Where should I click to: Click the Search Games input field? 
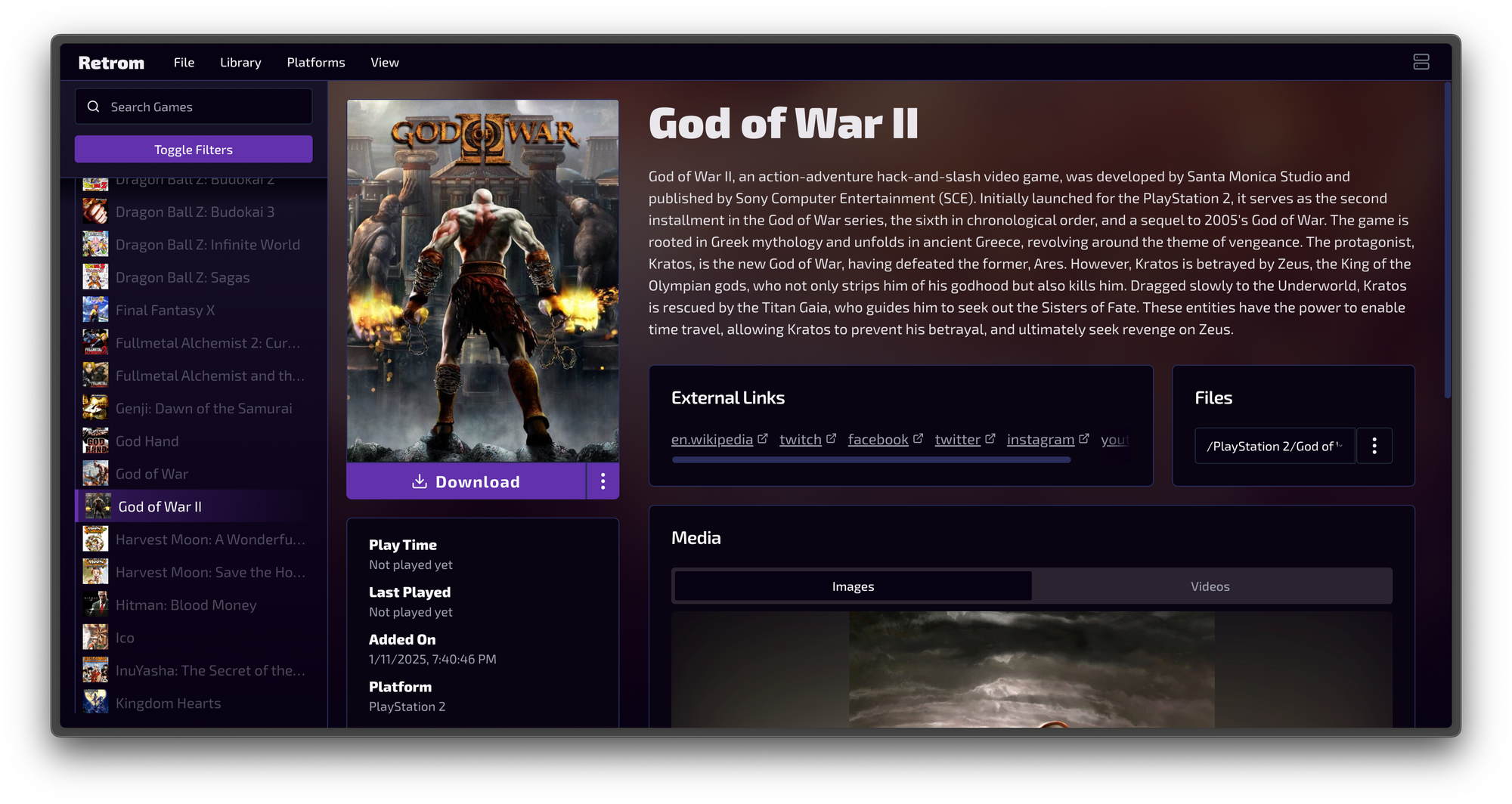[x=194, y=107]
